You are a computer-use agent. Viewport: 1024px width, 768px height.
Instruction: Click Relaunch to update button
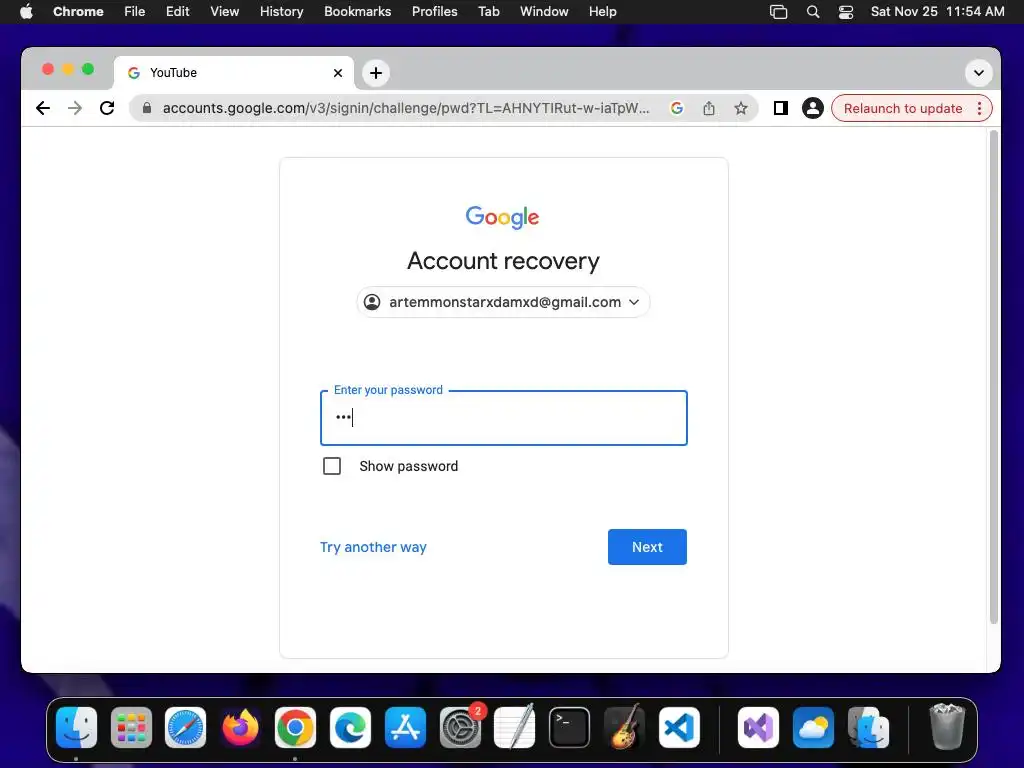click(x=903, y=108)
